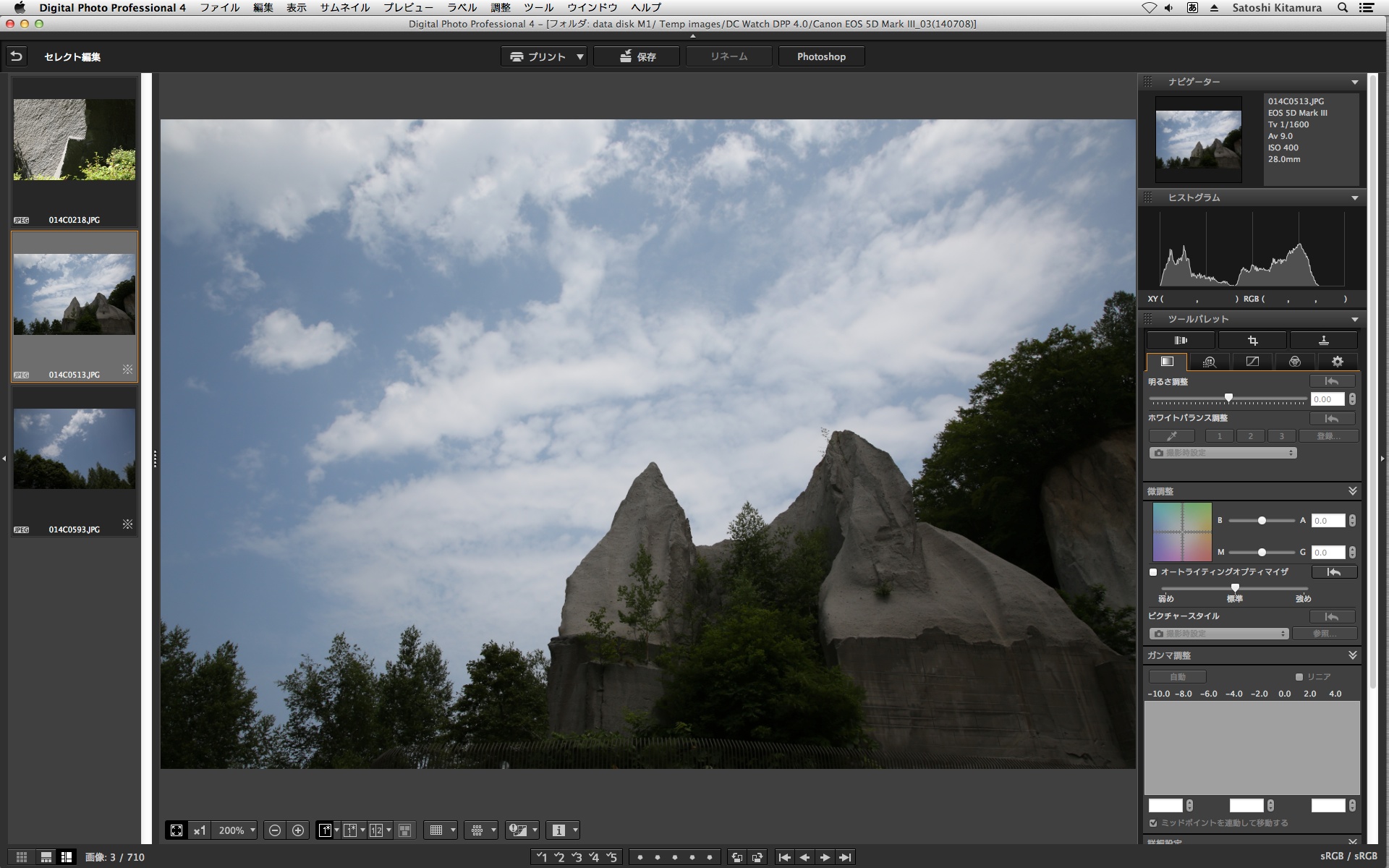Click the 保存 (save) button
Viewport: 1389px width, 868px height.
click(x=637, y=56)
